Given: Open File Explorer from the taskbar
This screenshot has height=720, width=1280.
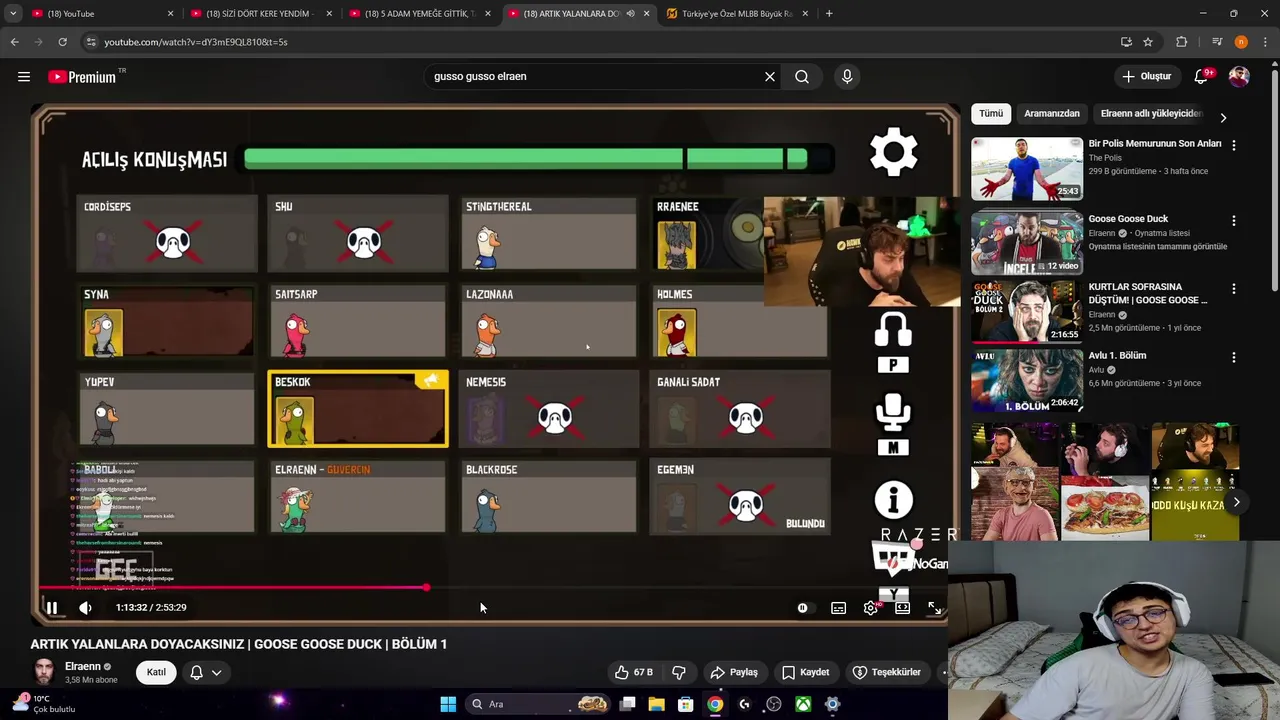Looking at the screenshot, I should coord(656,704).
